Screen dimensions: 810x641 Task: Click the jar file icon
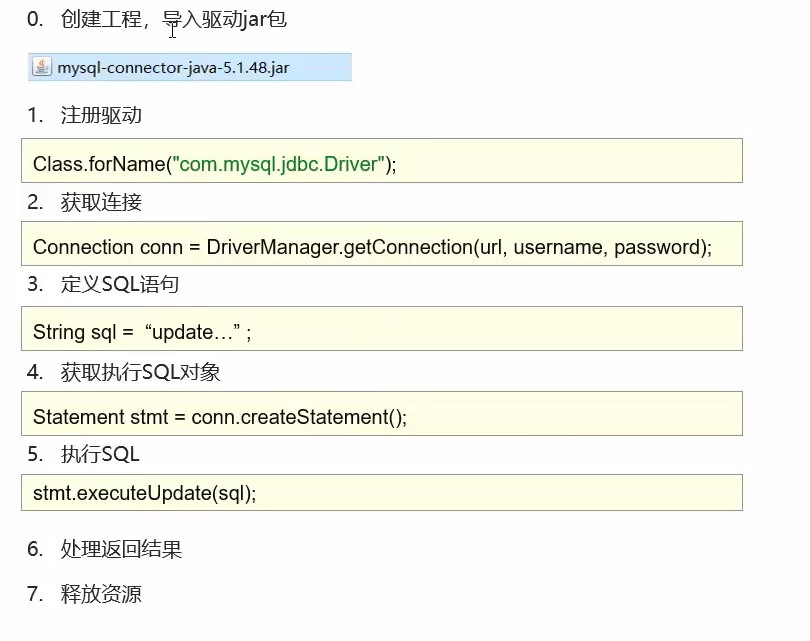point(42,68)
